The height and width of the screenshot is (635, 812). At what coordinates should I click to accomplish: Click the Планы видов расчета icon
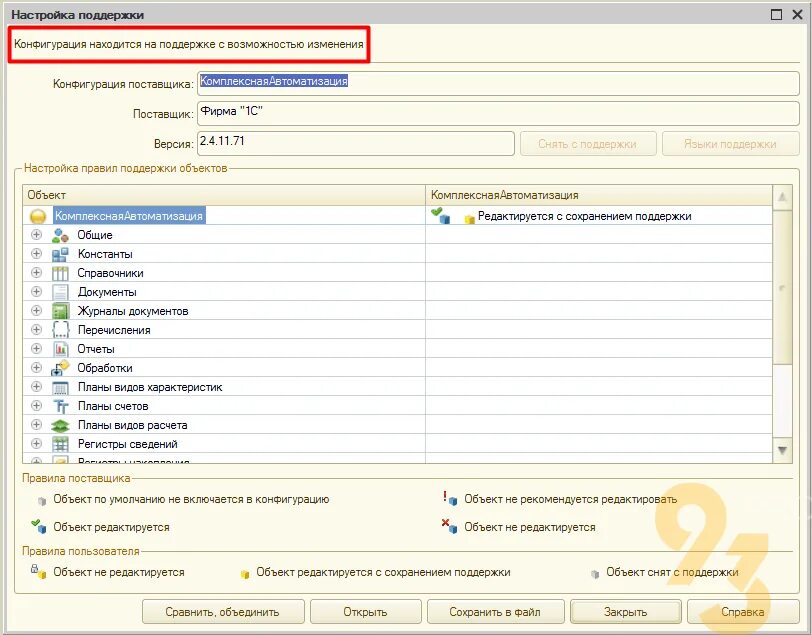(x=60, y=425)
